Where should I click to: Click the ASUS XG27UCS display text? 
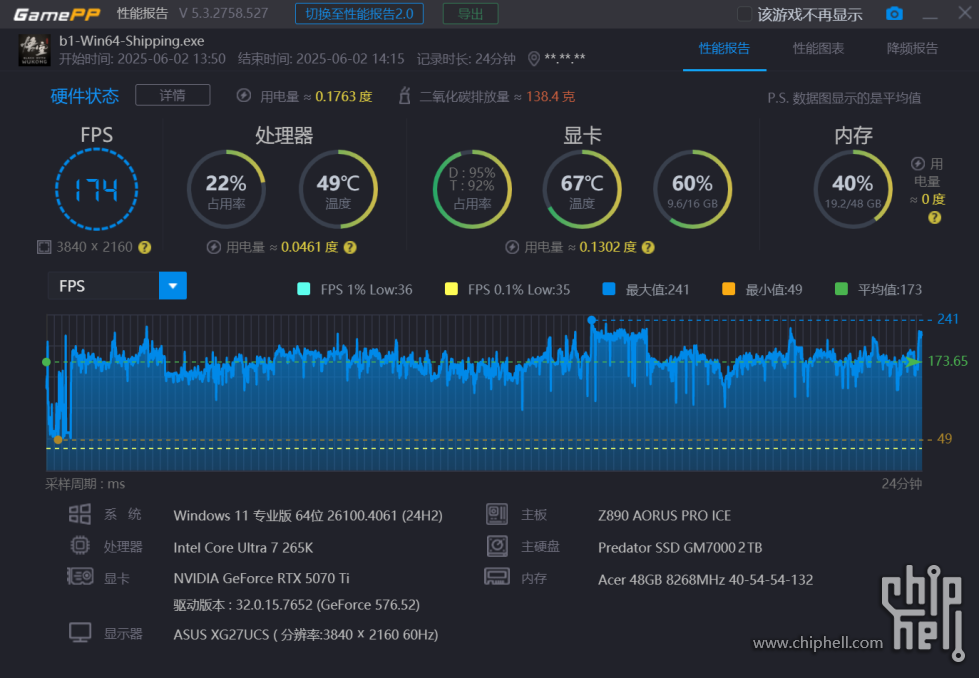(306, 635)
